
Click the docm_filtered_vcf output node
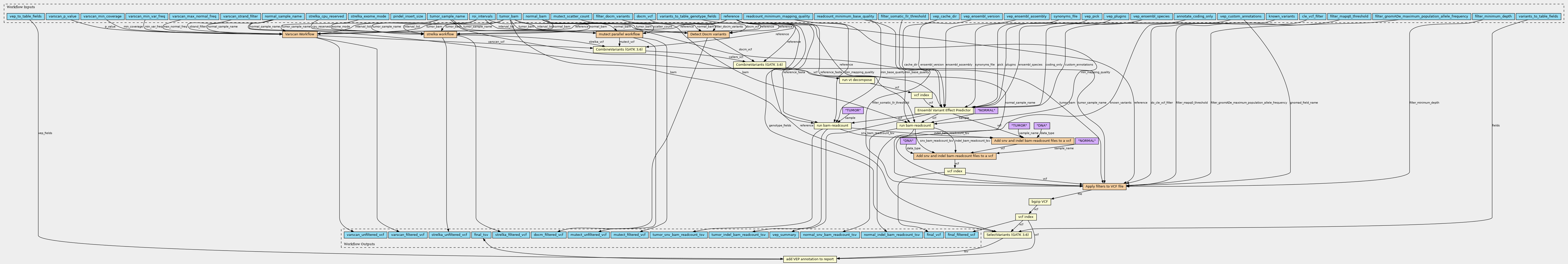click(x=548, y=235)
